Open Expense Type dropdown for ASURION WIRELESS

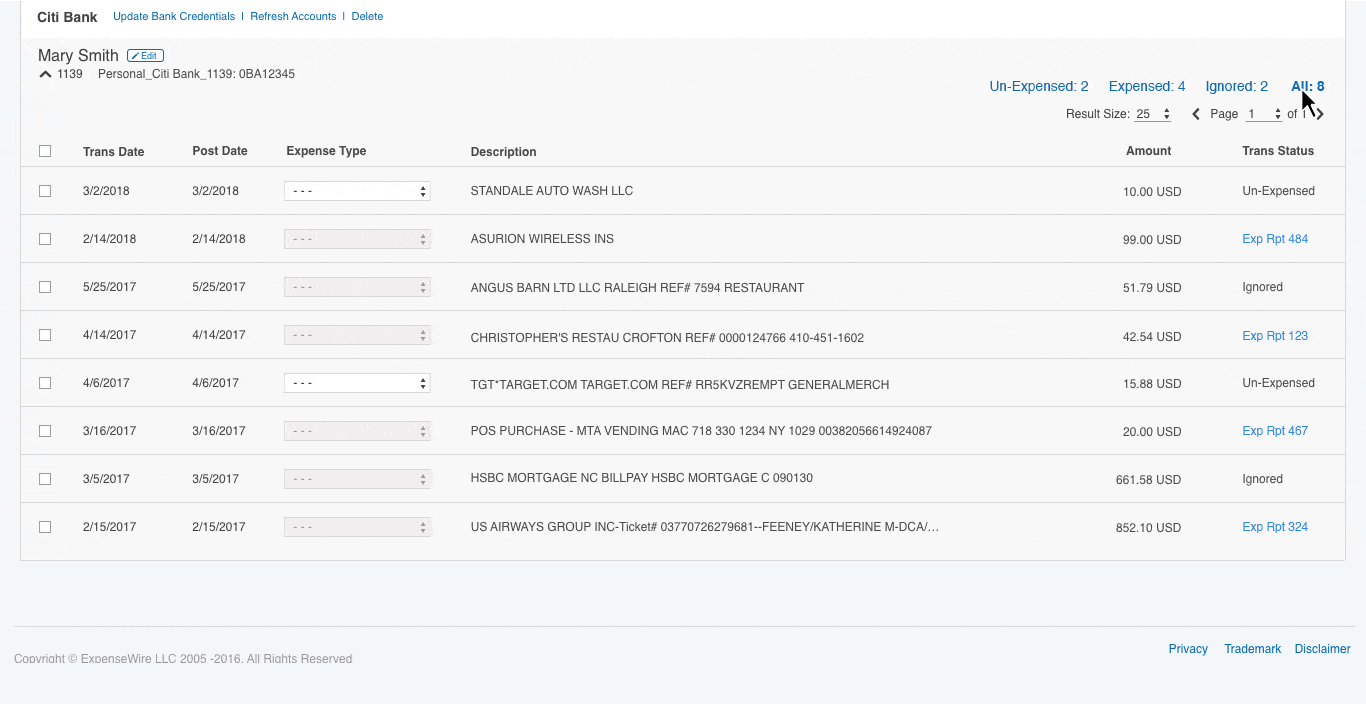point(358,239)
